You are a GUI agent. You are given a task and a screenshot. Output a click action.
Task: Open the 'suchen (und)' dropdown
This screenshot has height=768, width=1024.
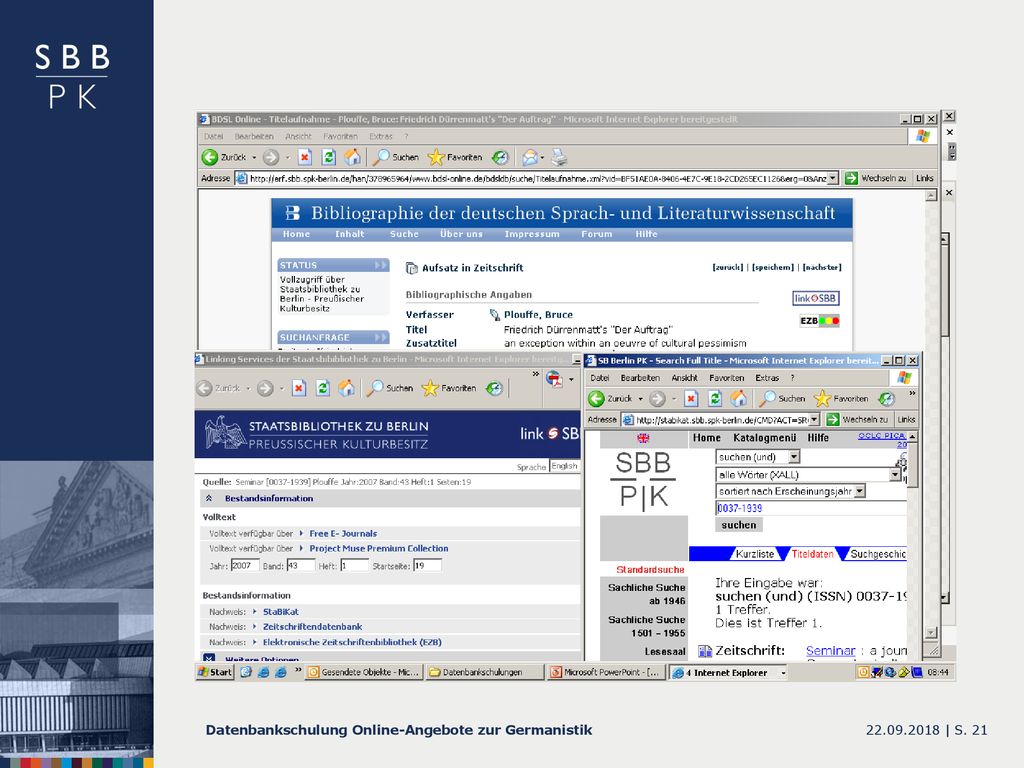pos(793,457)
